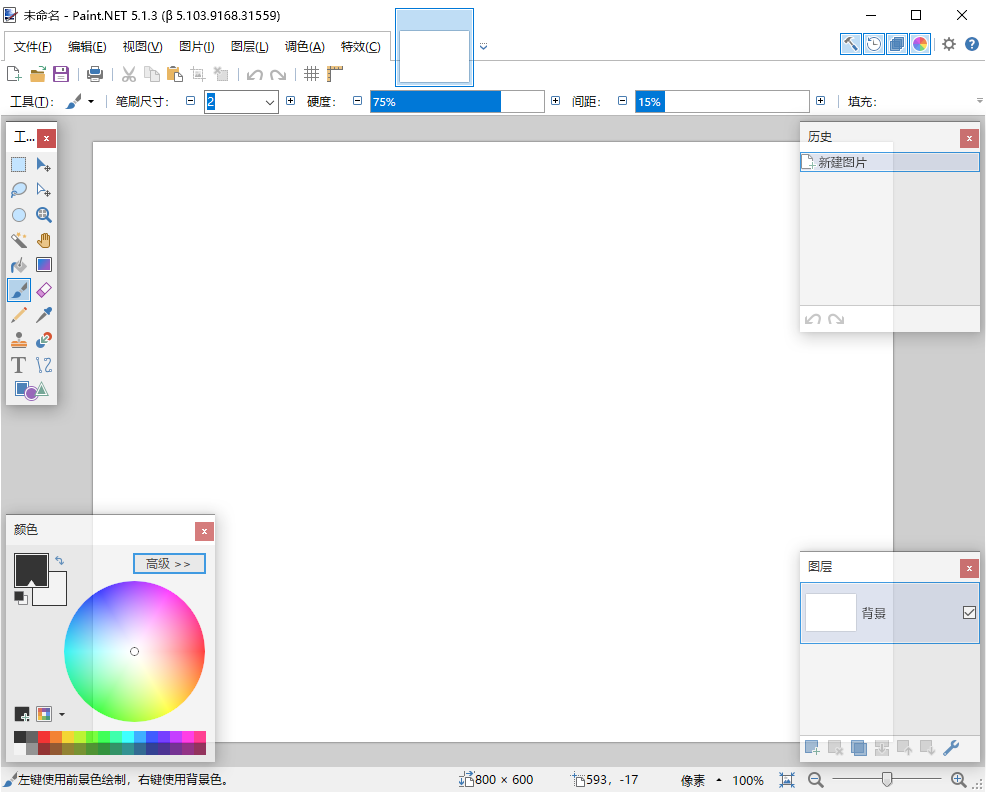
Task: Open the brush size dropdown
Action: [x=270, y=101]
